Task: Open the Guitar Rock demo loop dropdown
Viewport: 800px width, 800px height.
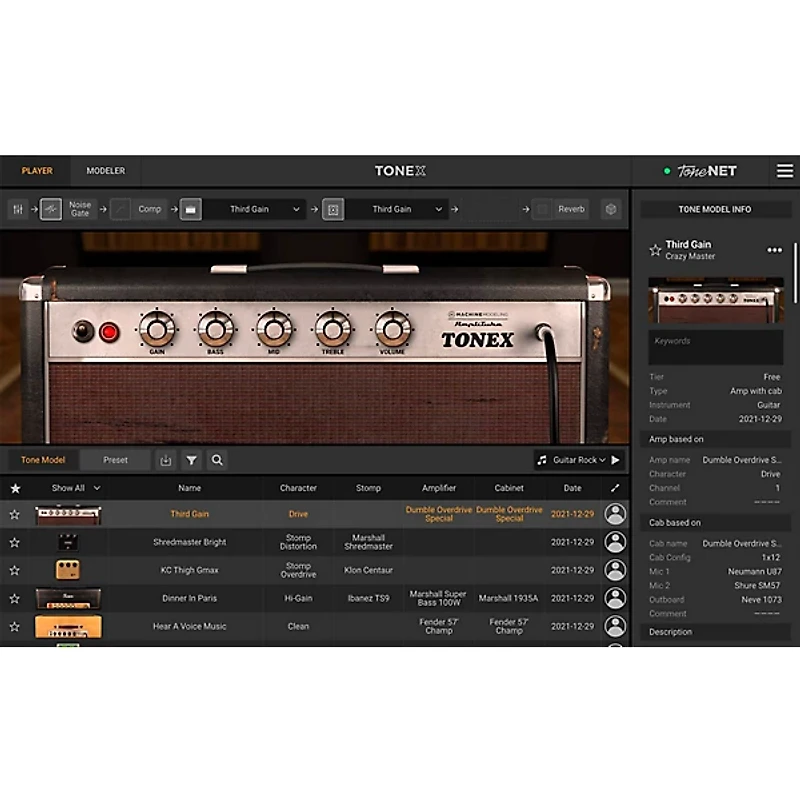Action: coord(579,460)
